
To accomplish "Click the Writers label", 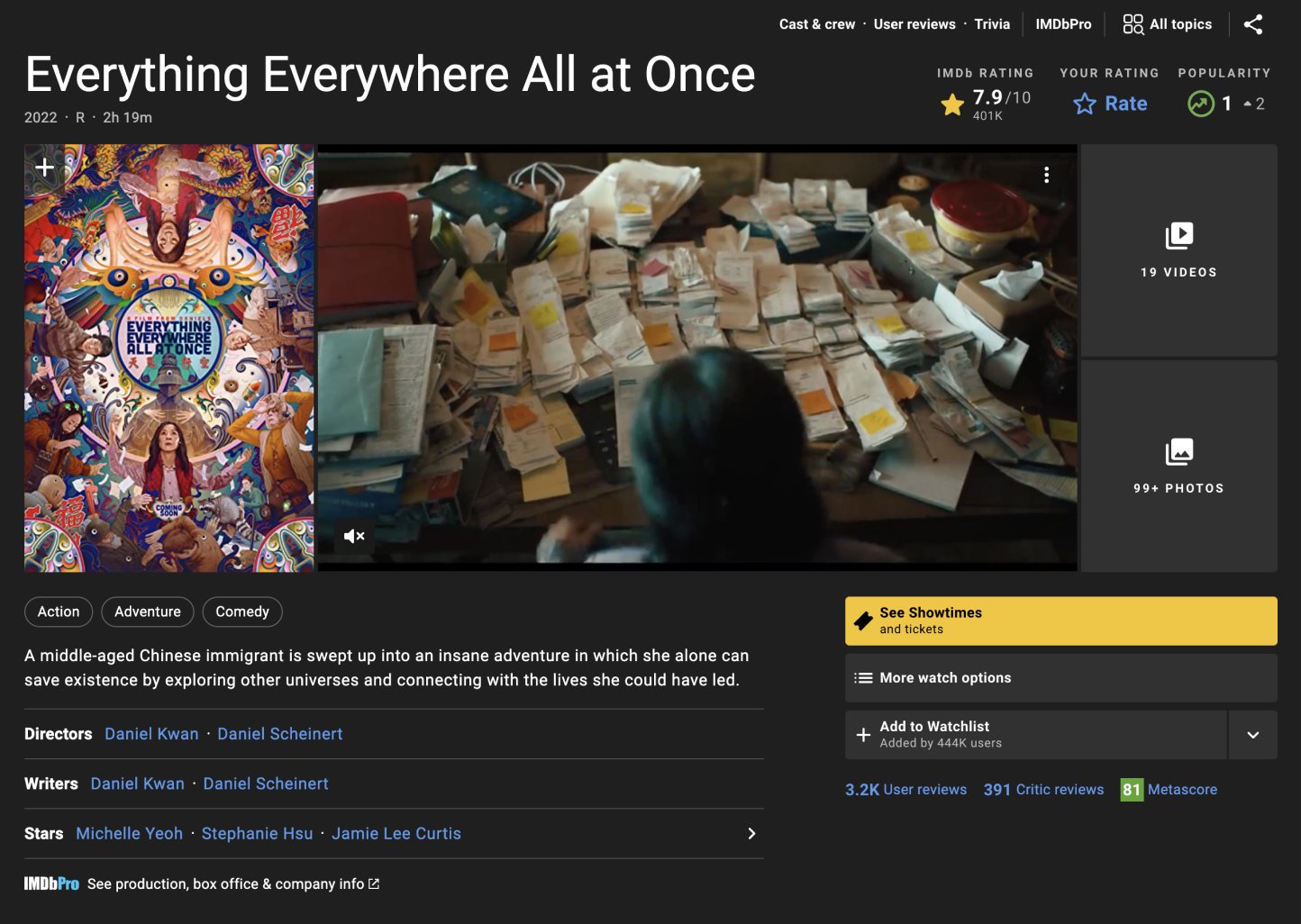I will pyautogui.click(x=50, y=784).
